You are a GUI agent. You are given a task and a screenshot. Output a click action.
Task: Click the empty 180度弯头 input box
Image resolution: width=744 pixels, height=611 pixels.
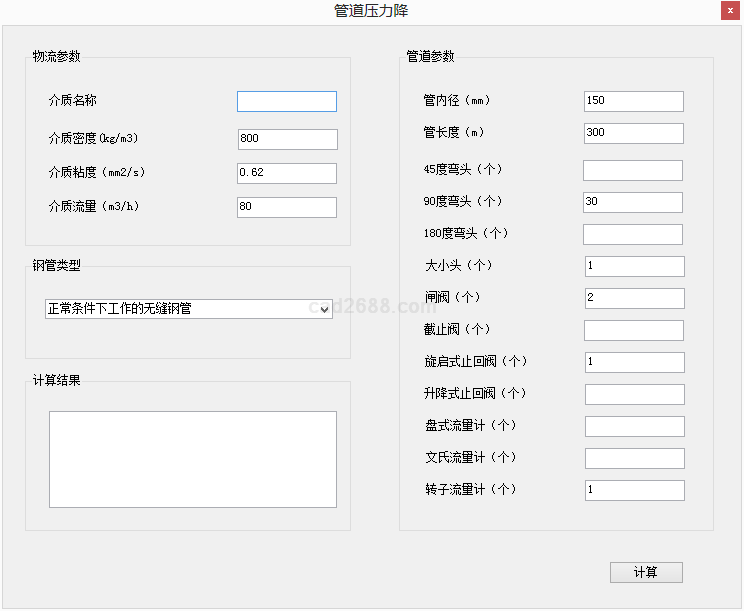tap(633, 235)
